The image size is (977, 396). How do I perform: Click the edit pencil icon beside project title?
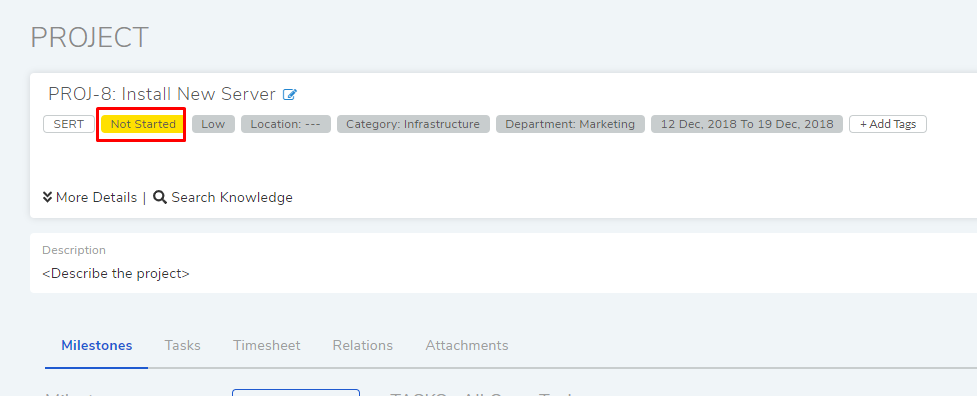coord(290,95)
